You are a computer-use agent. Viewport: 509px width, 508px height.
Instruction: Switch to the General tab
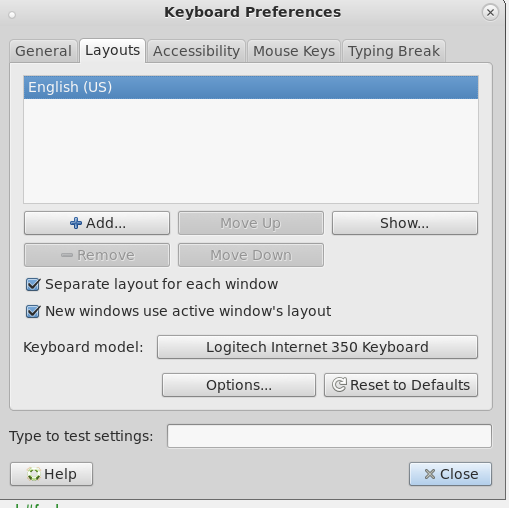click(44, 51)
